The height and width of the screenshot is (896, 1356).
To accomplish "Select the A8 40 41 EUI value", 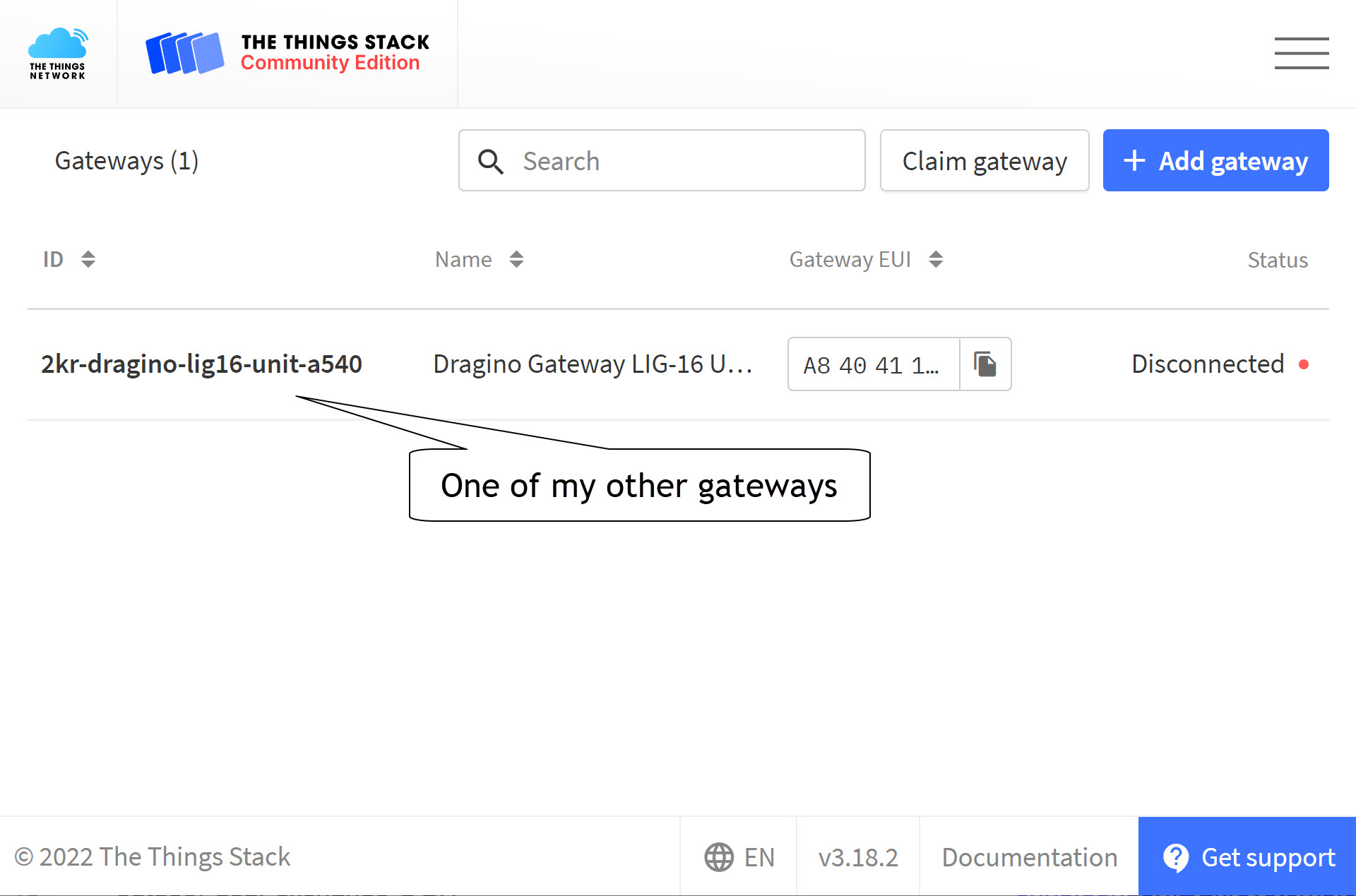I will pos(871,365).
